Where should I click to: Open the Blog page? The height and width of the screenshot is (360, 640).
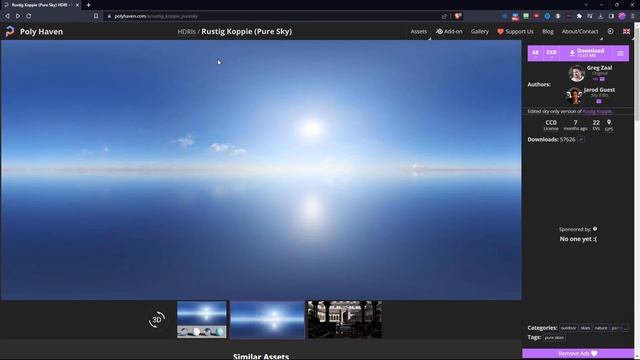(x=548, y=31)
